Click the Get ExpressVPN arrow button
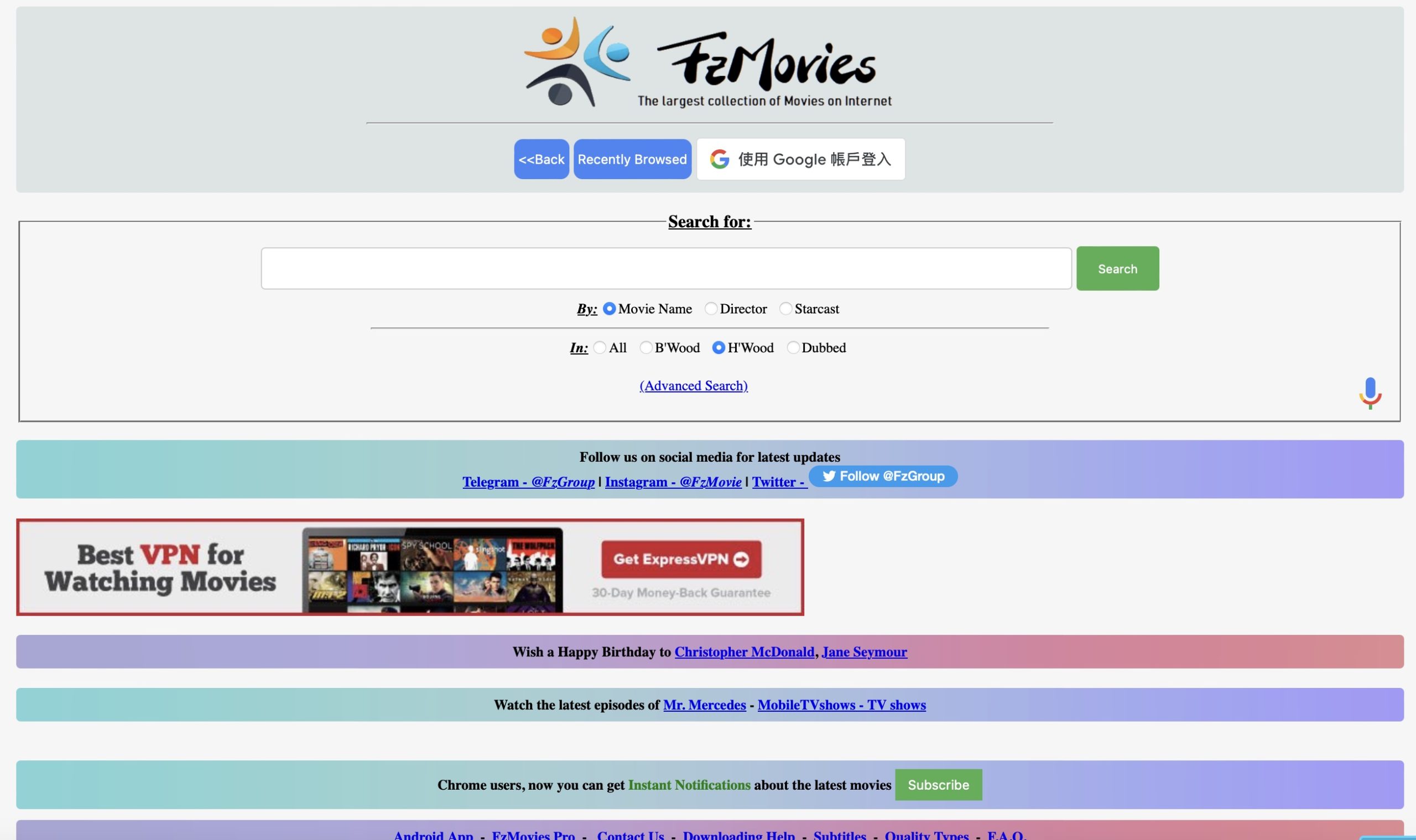Viewport: 1416px width, 840px height. [680, 559]
